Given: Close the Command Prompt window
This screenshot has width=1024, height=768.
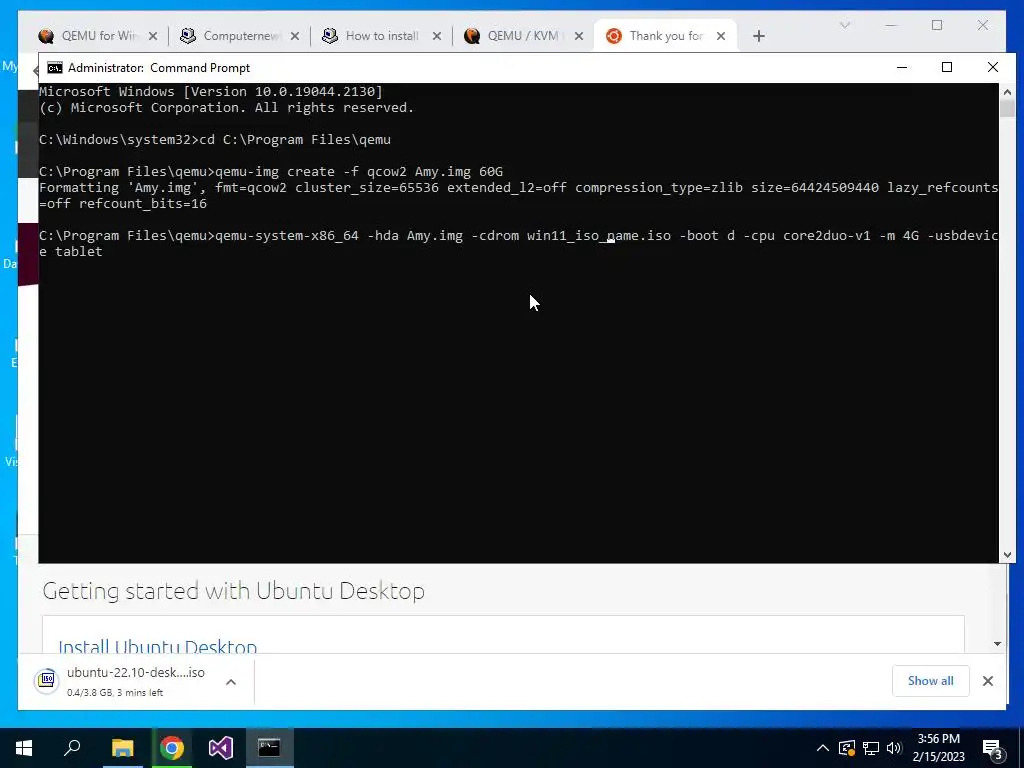Looking at the screenshot, I should pos(993,67).
